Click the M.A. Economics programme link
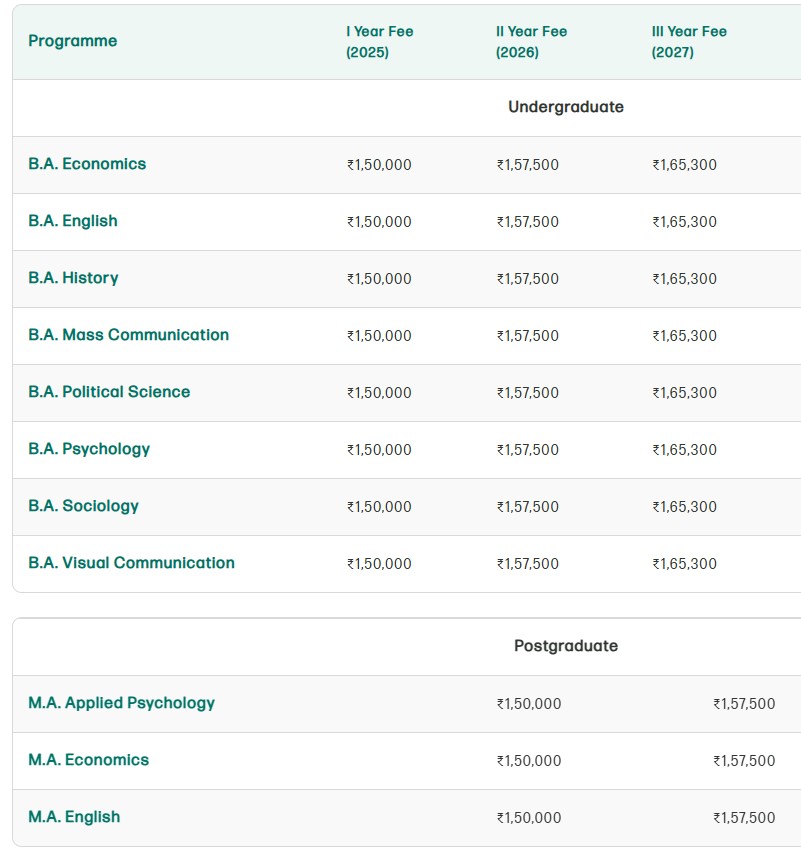Image resolution: width=801 pixels, height=850 pixels. point(88,760)
